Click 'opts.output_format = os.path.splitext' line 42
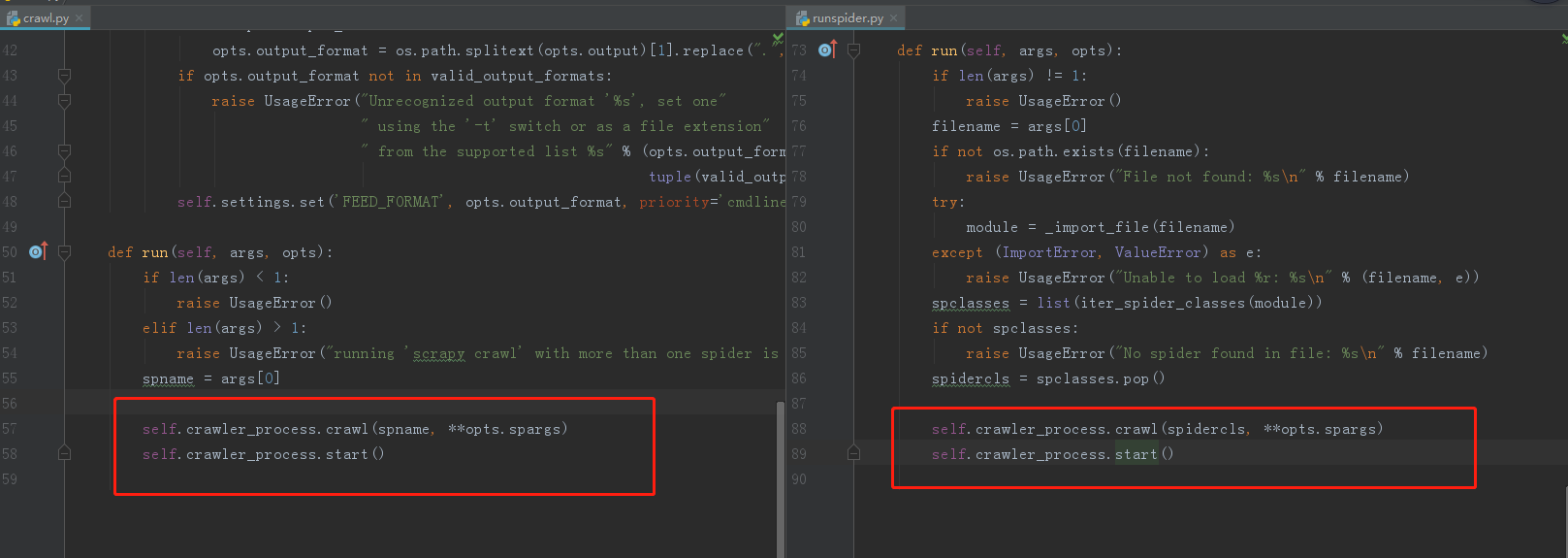1568x558 pixels. pos(498,50)
